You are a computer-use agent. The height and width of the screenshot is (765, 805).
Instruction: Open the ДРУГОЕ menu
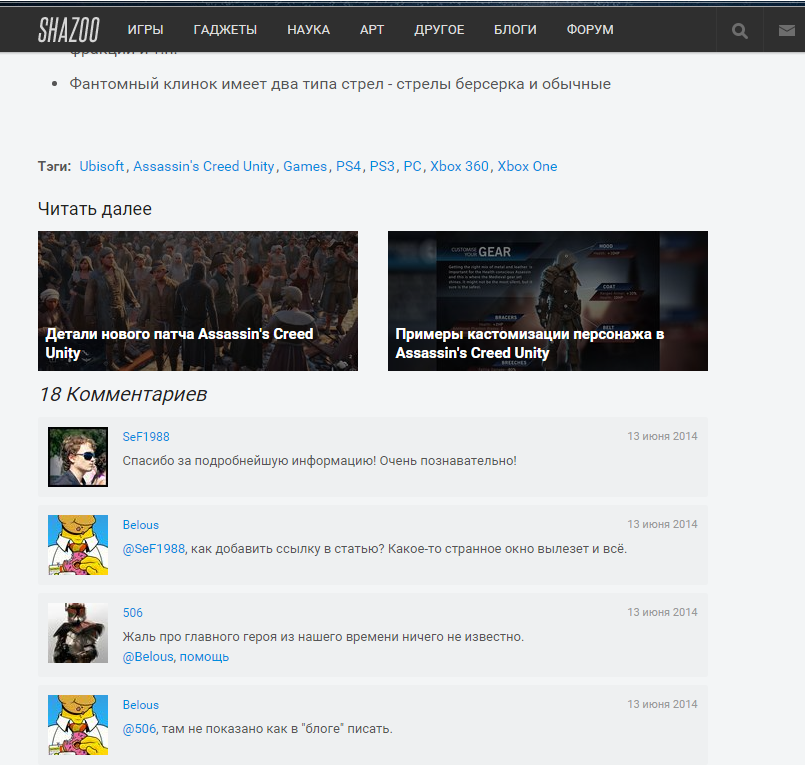click(x=439, y=30)
